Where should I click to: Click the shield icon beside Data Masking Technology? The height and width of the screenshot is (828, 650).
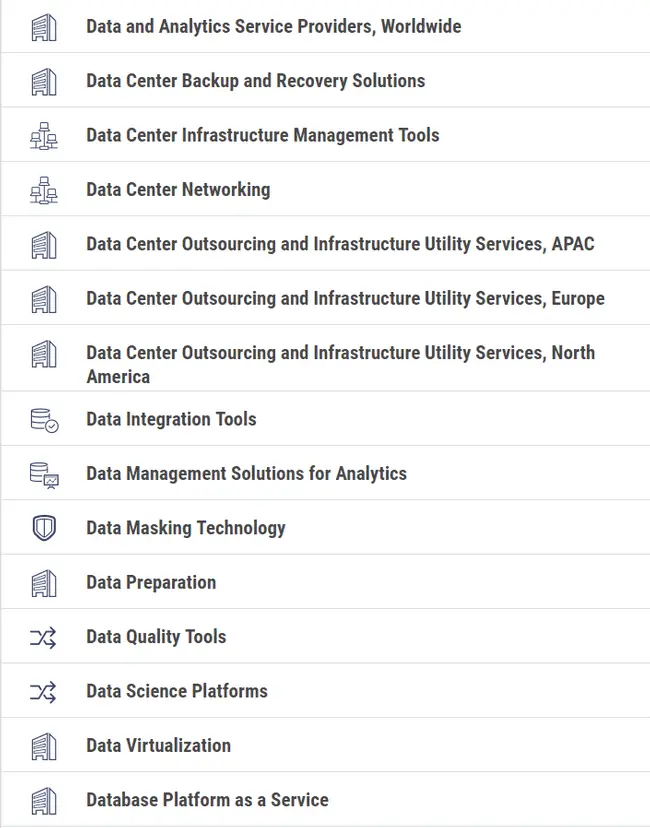[44, 528]
